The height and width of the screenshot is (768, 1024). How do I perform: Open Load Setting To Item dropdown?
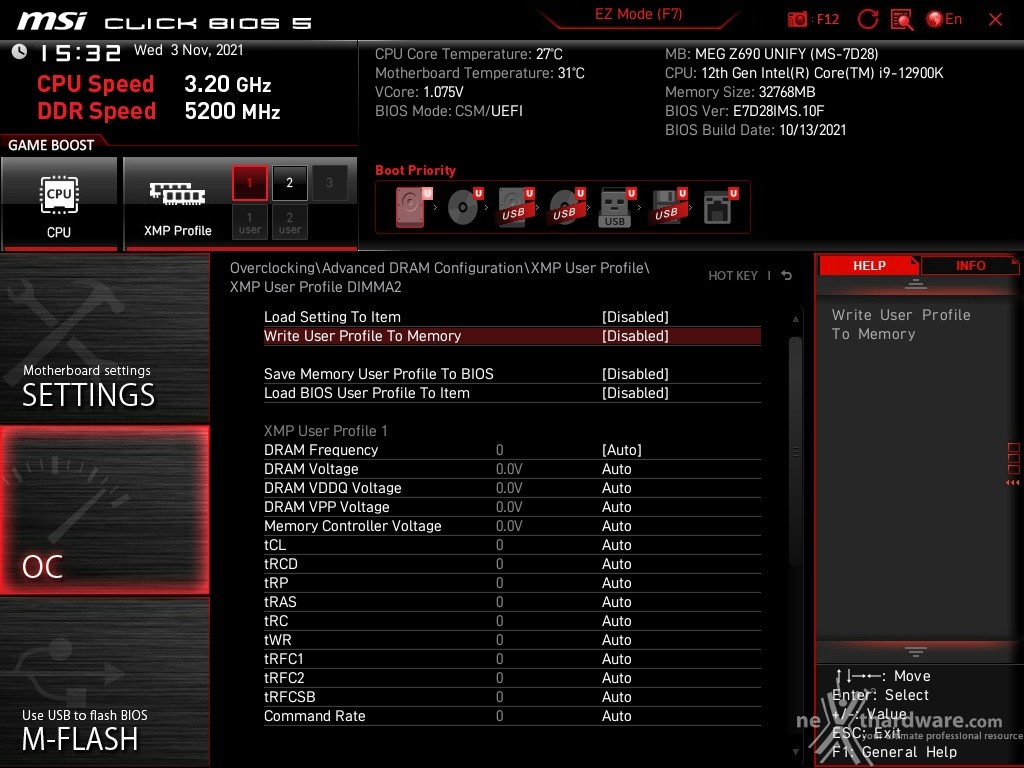pos(512,317)
